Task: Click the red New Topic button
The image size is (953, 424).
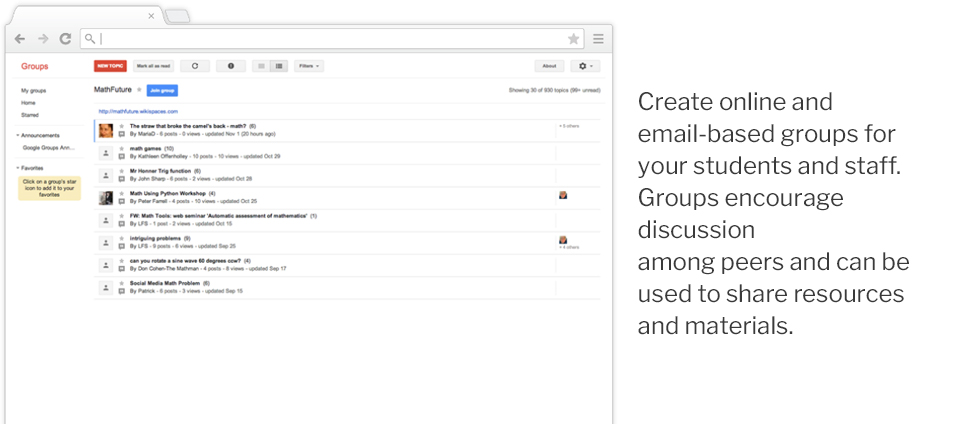Action: [110, 66]
